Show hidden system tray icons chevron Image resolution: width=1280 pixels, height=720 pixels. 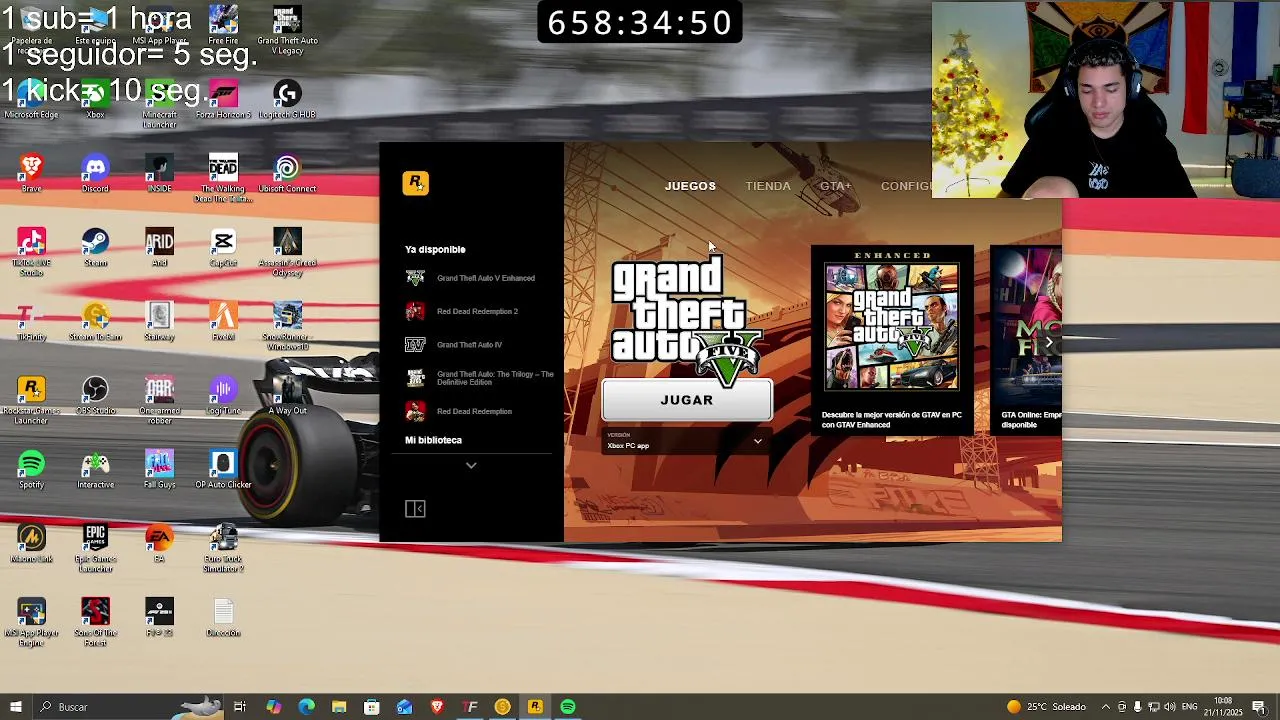[x=1106, y=707]
